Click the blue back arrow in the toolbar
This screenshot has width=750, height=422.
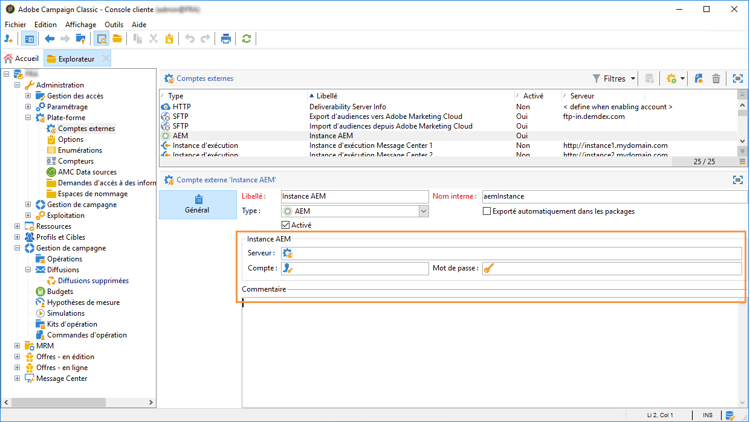49,39
